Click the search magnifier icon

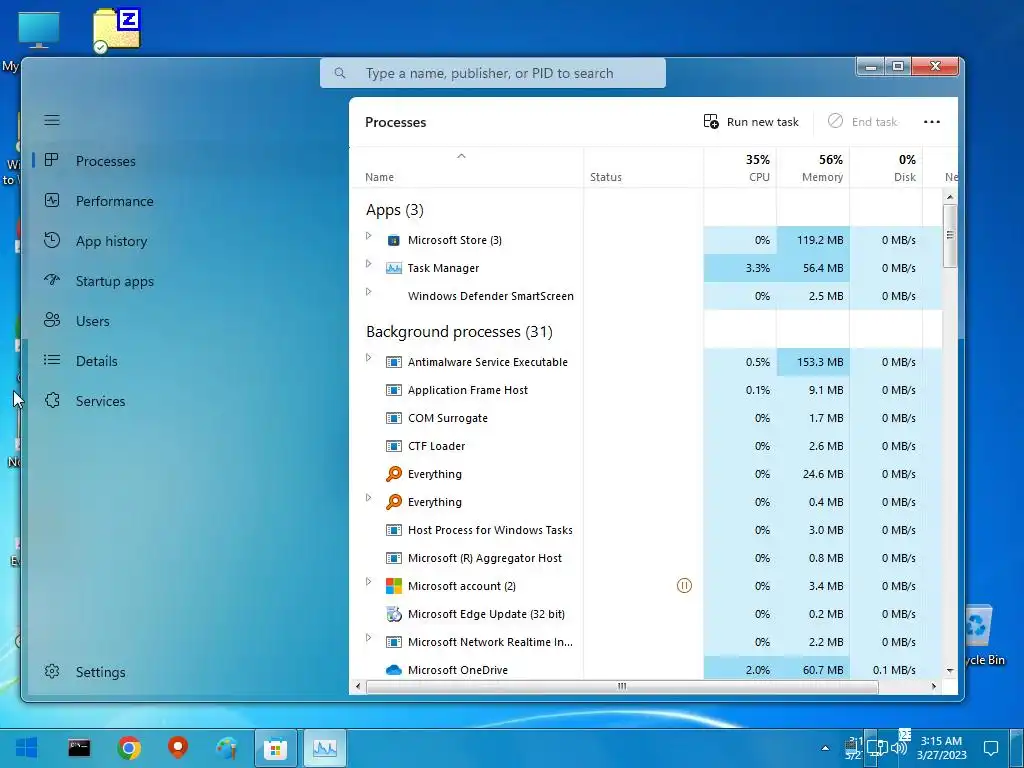click(x=340, y=73)
